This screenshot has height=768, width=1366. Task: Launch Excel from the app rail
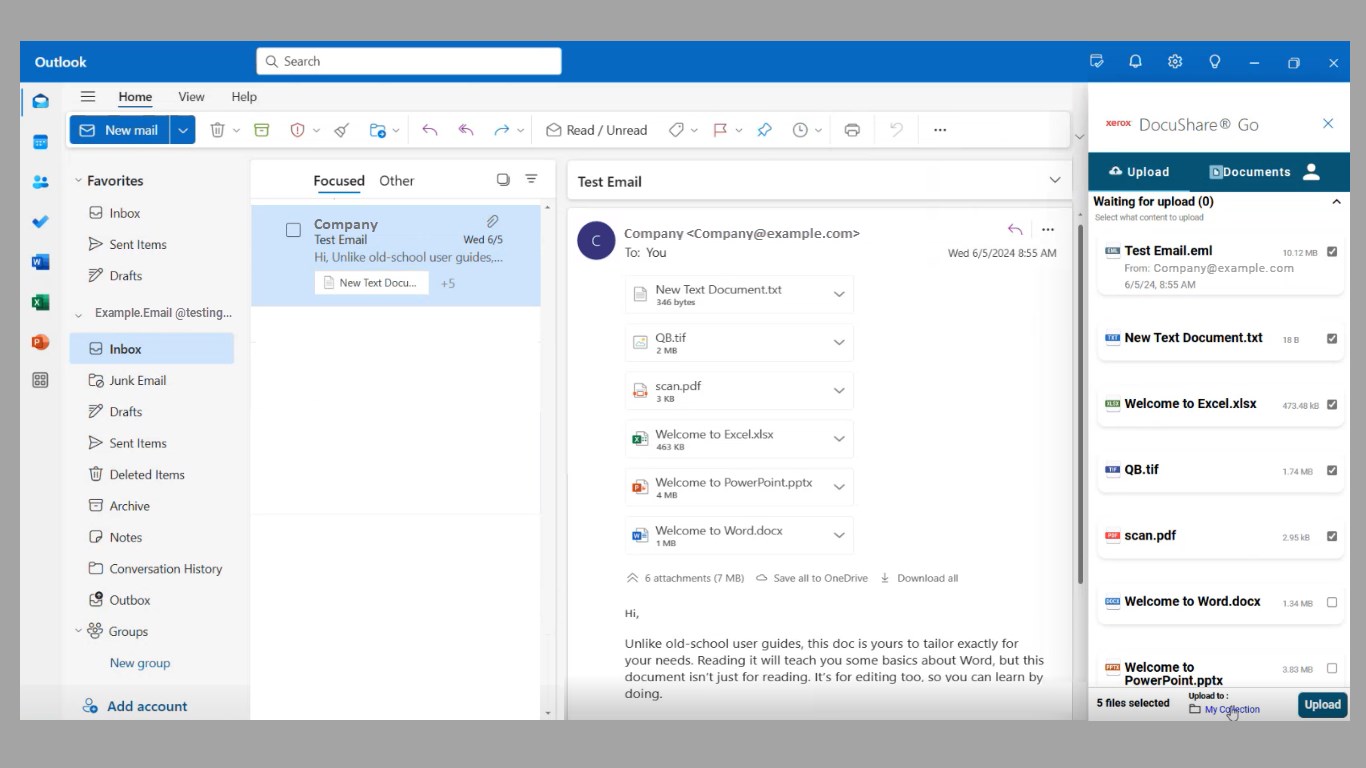click(x=40, y=302)
